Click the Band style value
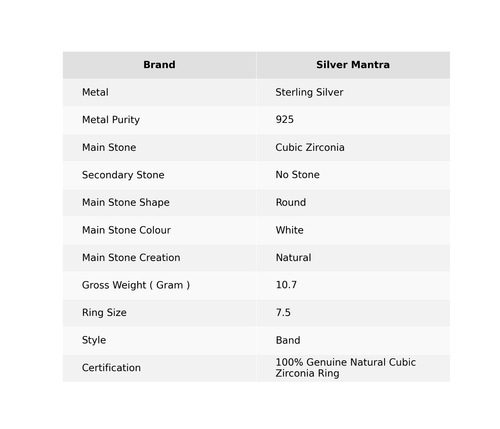 pos(288,340)
